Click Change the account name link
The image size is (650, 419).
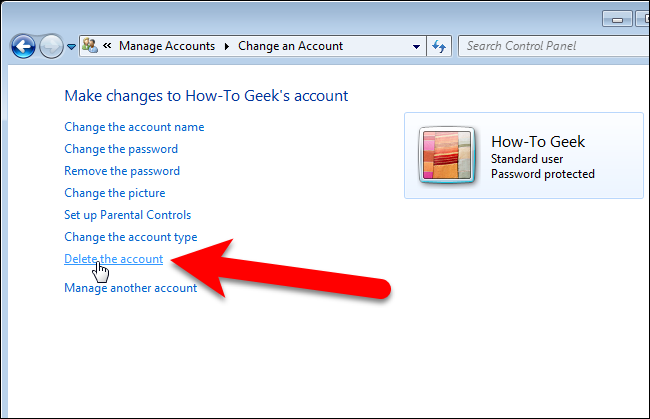[134, 127]
